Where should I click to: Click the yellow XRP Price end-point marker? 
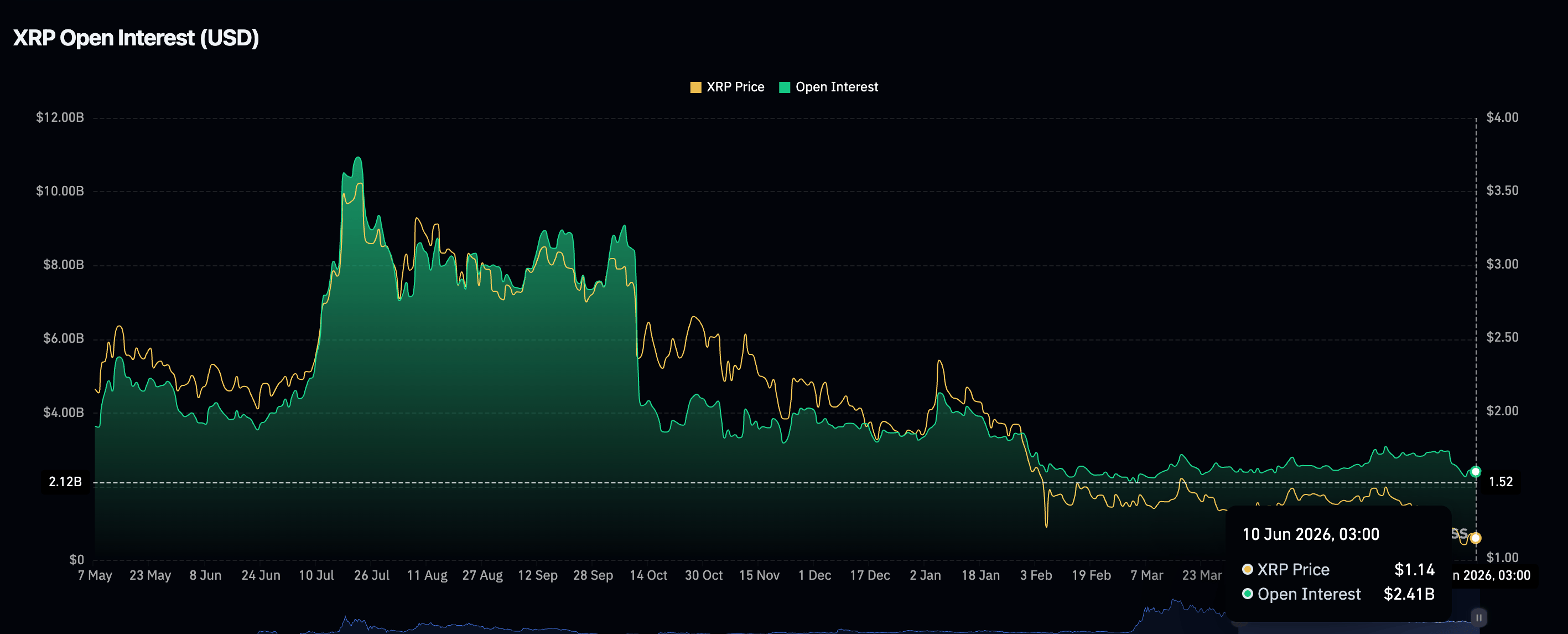tap(1476, 538)
